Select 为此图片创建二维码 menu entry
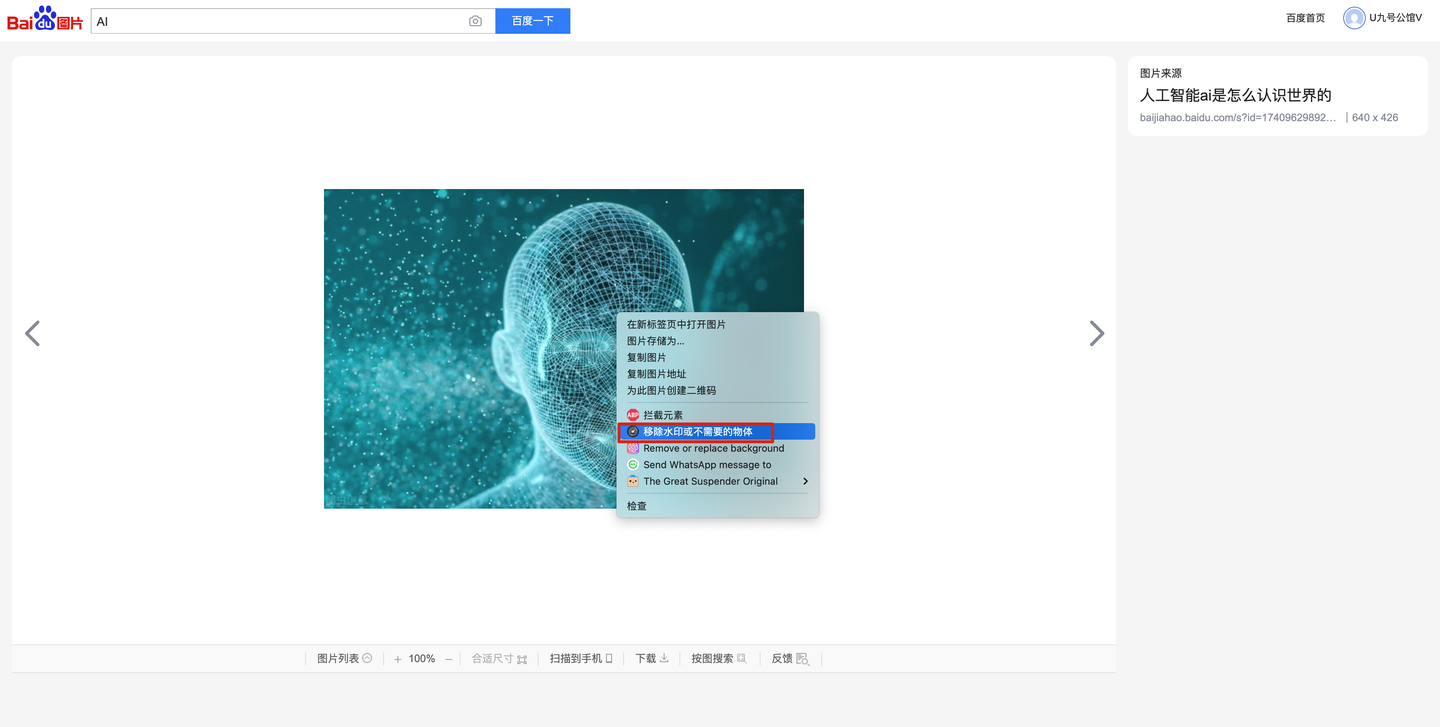The image size is (1440, 727). point(716,390)
